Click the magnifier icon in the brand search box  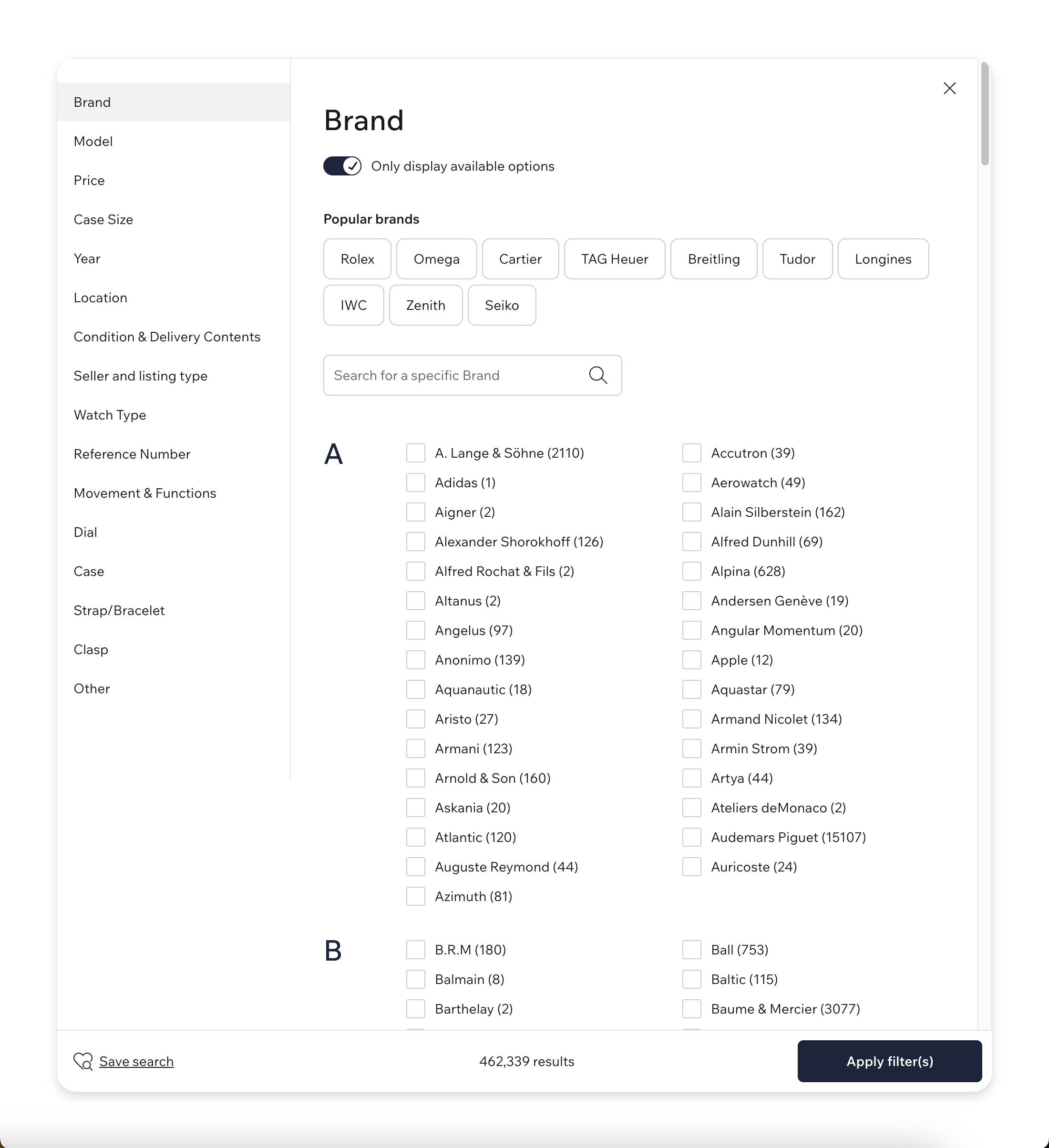point(597,375)
